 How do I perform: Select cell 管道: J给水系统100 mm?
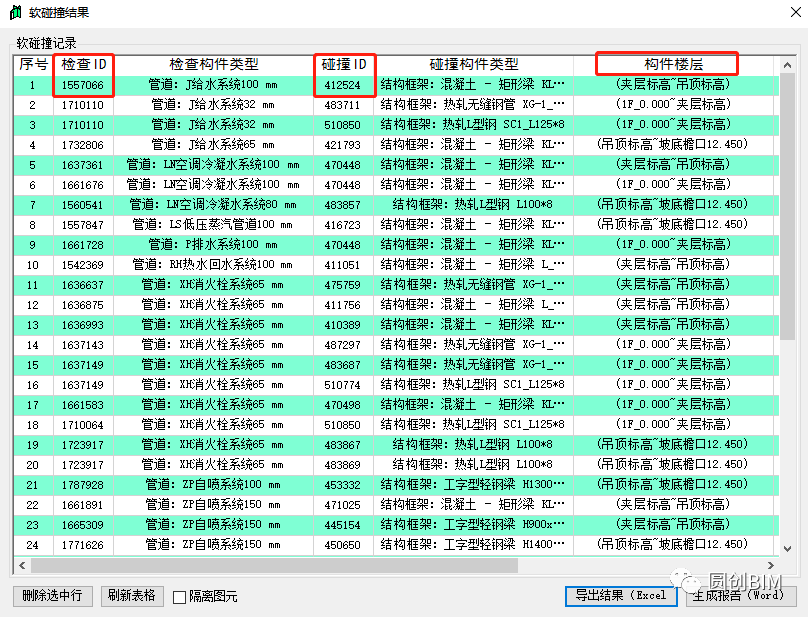tap(213, 85)
